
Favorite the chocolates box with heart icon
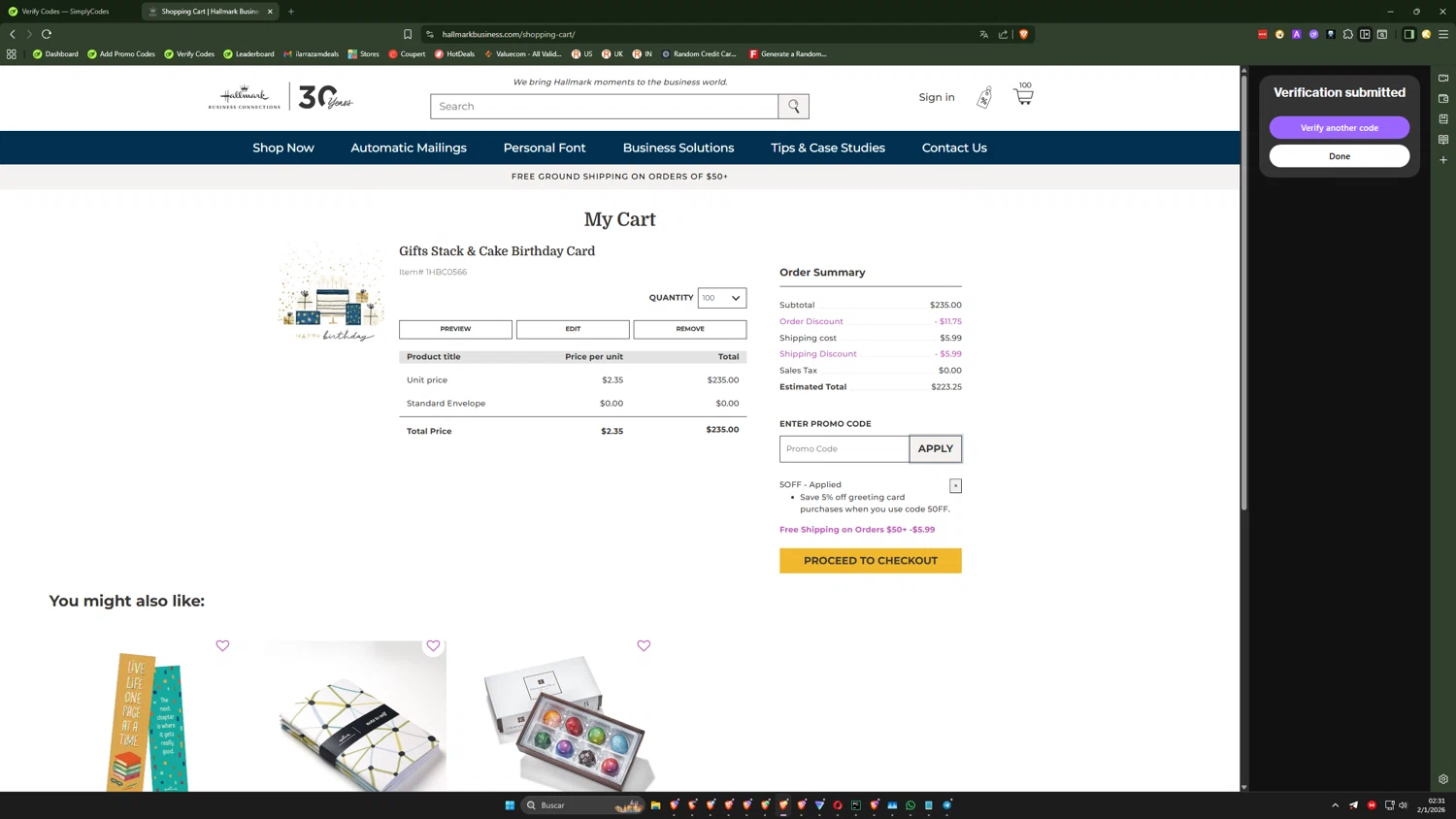[x=644, y=645]
